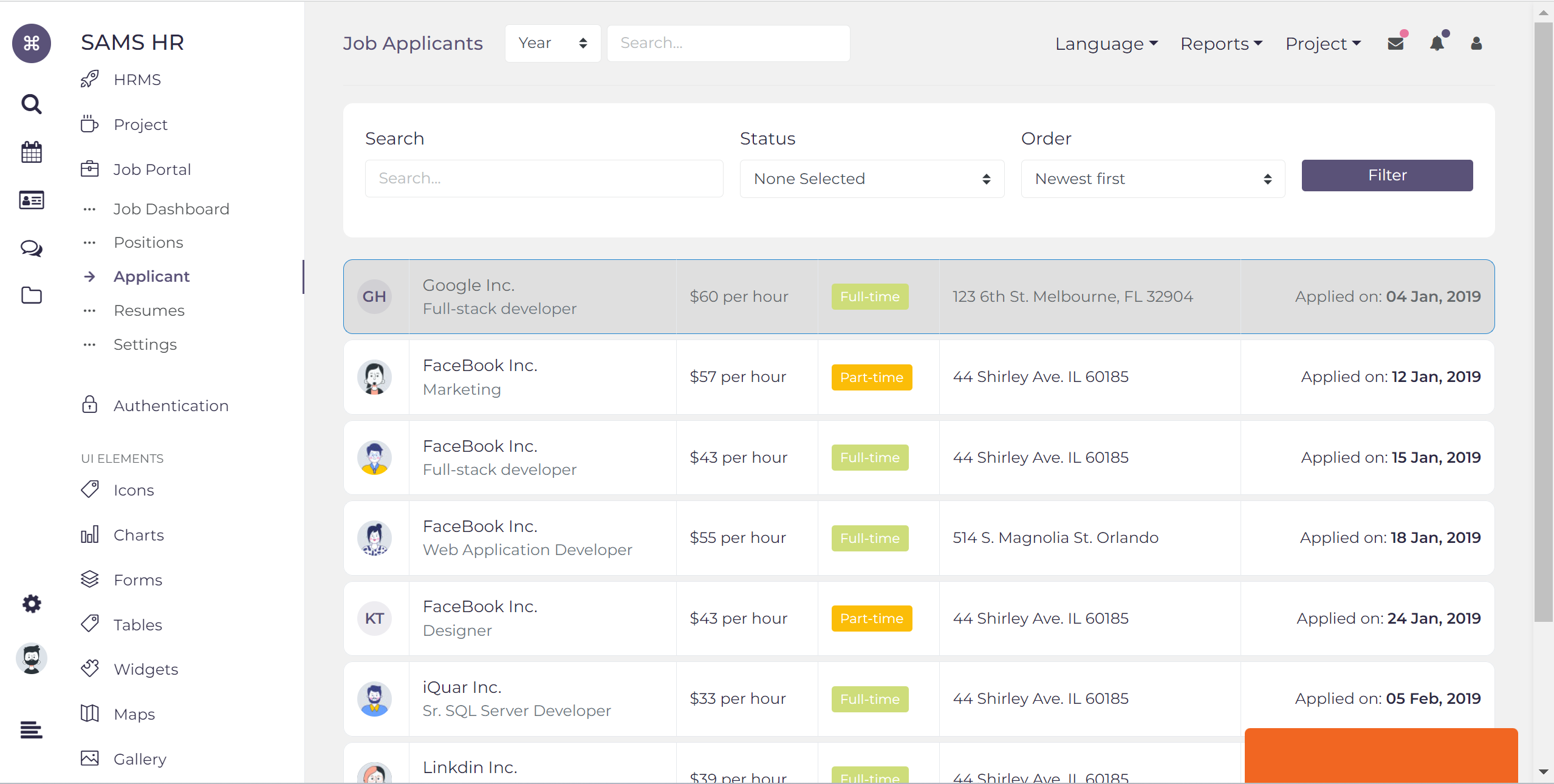
Task: Open the contact card icon in left rail
Action: tap(32, 200)
